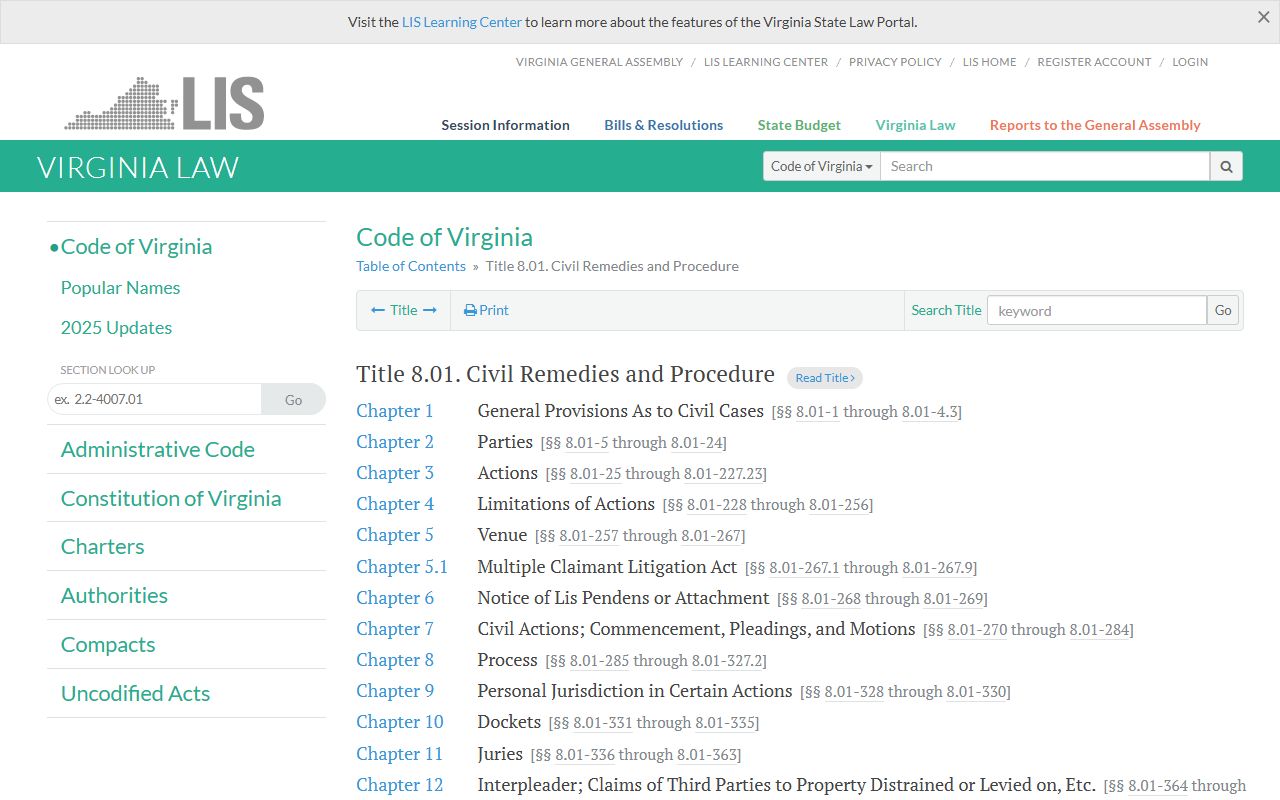The image size is (1280, 800).
Task: Open Bills & Resolutions menu
Action: pyautogui.click(x=663, y=125)
